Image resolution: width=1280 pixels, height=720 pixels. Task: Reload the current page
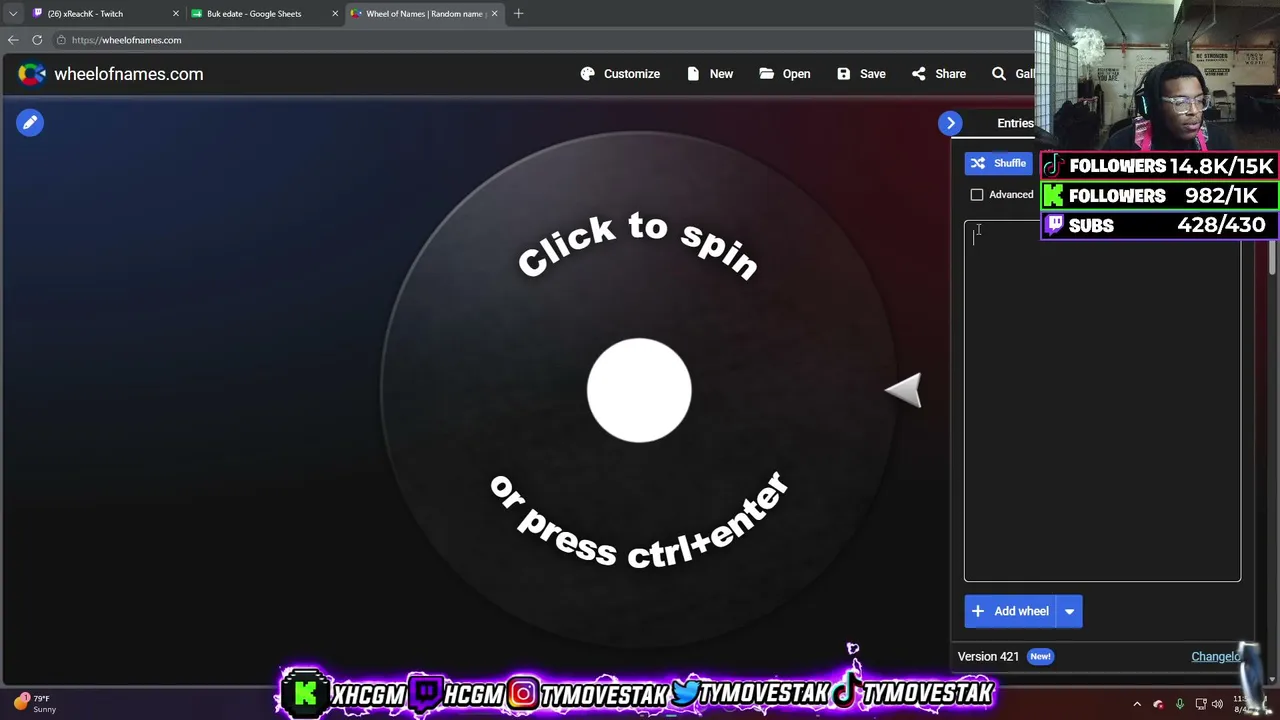coord(37,40)
